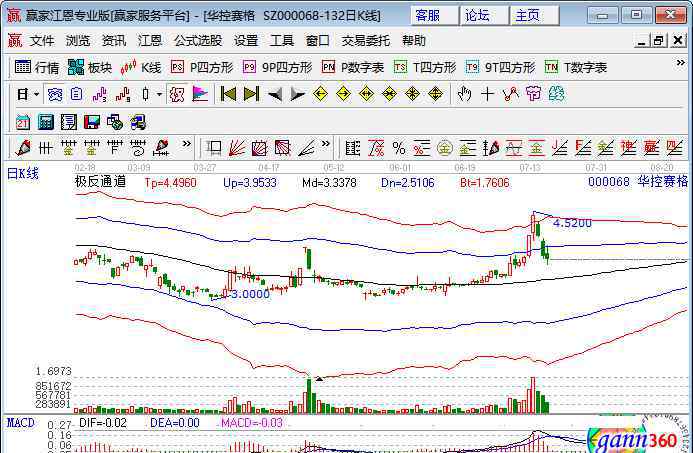693x453 pixels.
Task: Open the calculator icon
Action: [46, 122]
